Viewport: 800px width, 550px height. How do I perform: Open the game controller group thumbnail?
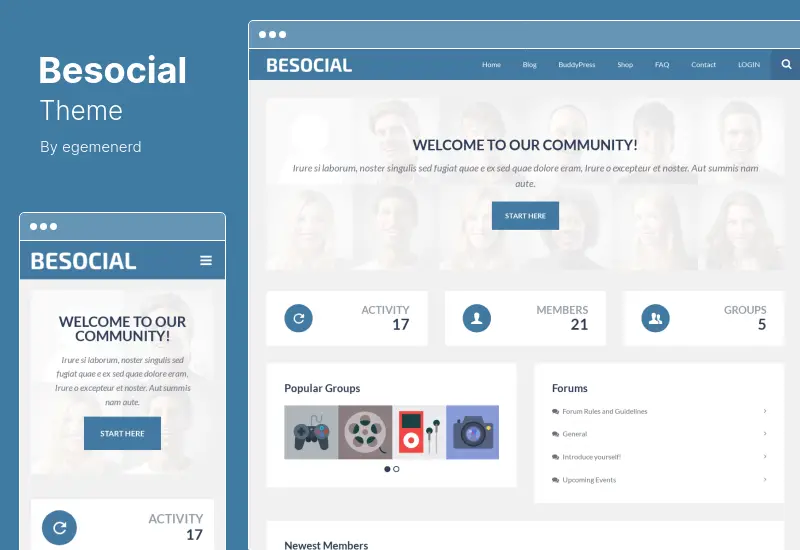311,432
